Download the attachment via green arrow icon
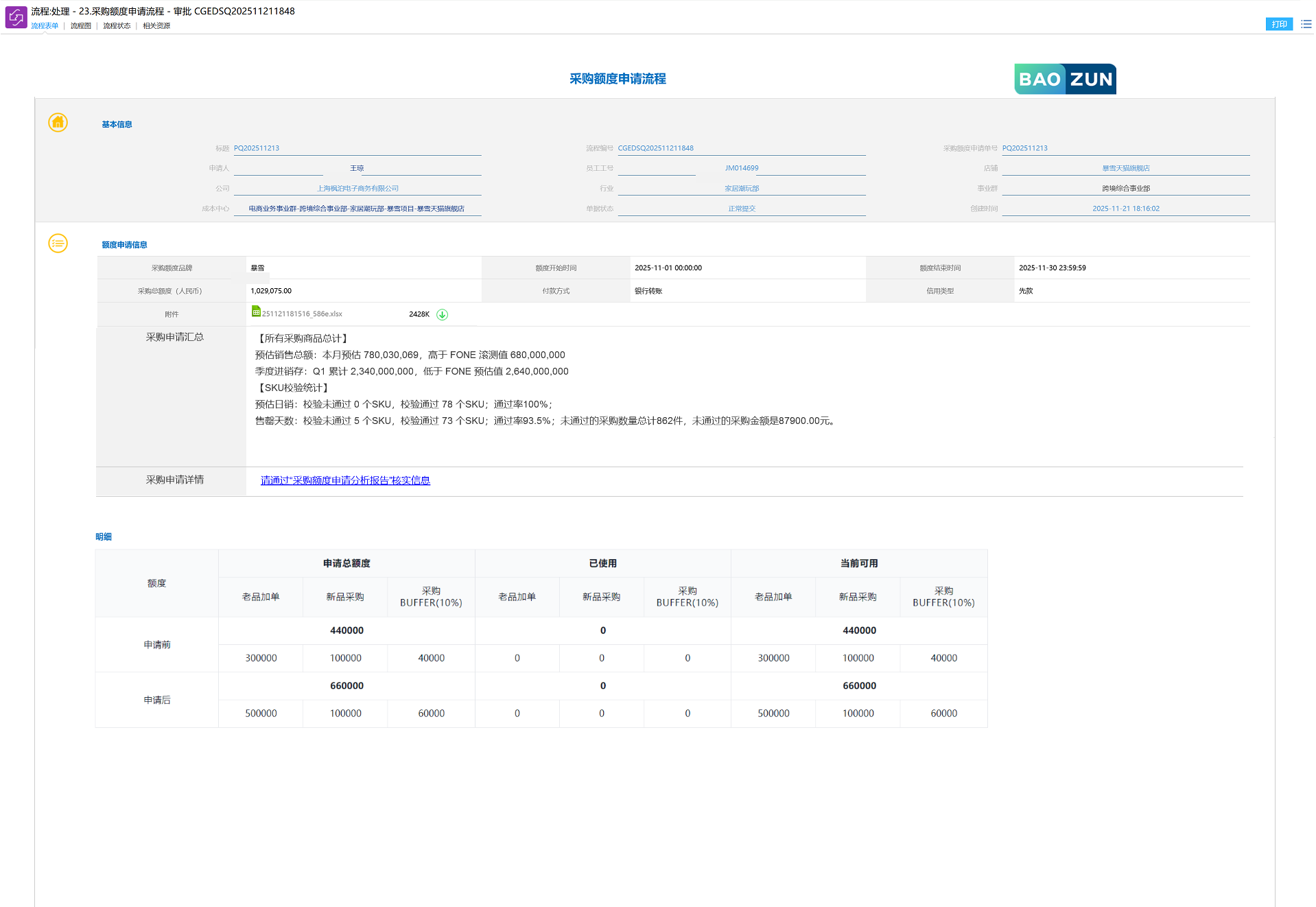Screen dimensions: 1316x907 coord(443,315)
